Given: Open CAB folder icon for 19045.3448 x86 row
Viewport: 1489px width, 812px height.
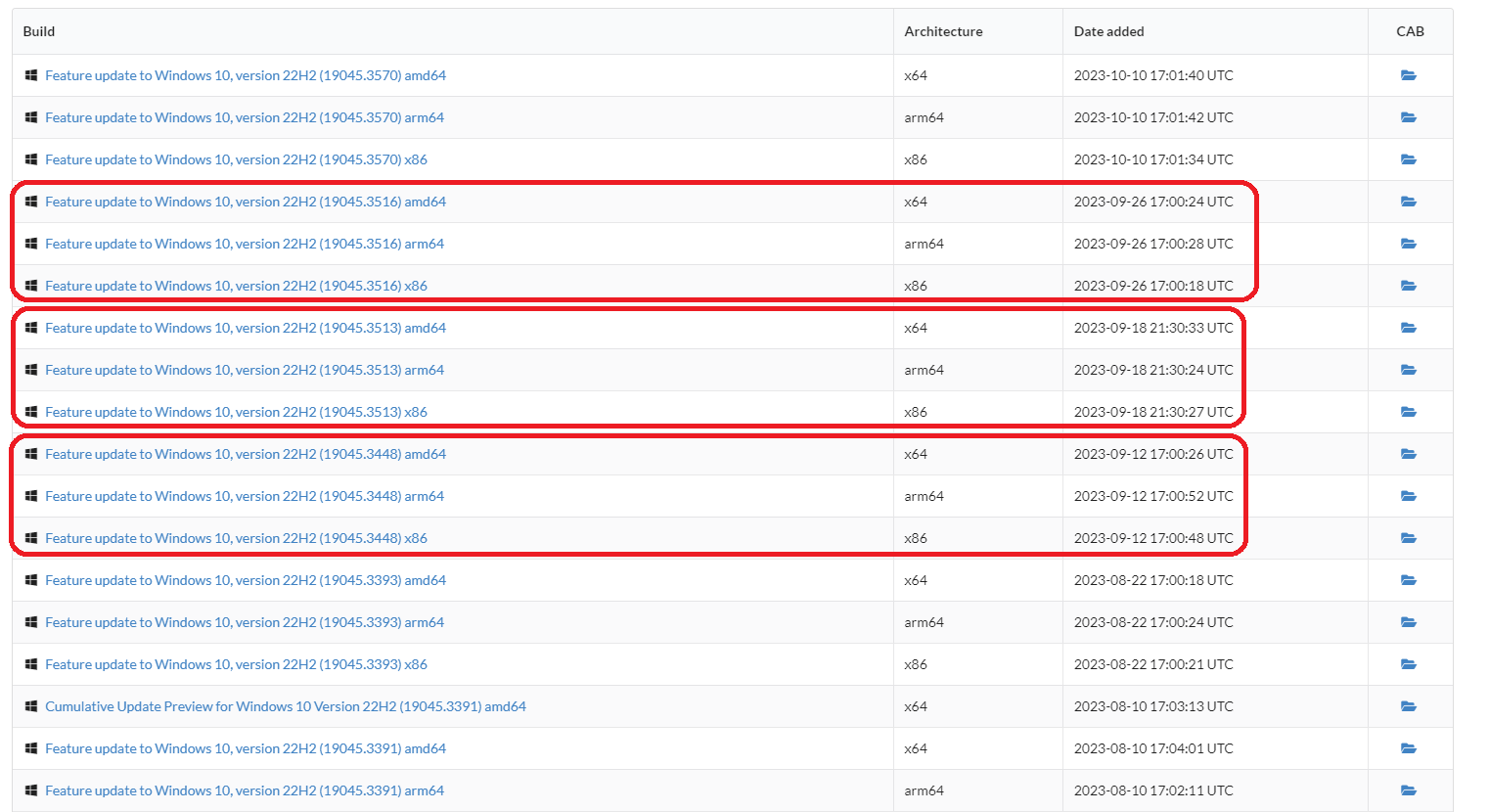Looking at the screenshot, I should click(1409, 538).
